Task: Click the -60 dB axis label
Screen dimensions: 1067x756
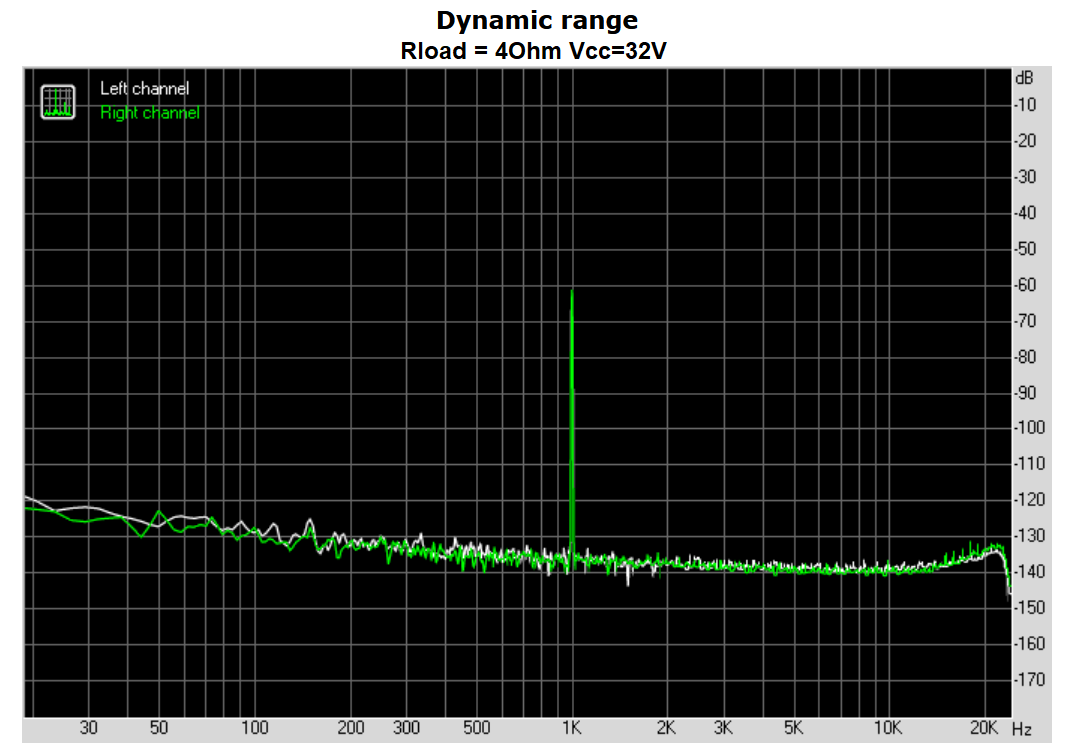Action: coord(1028,285)
